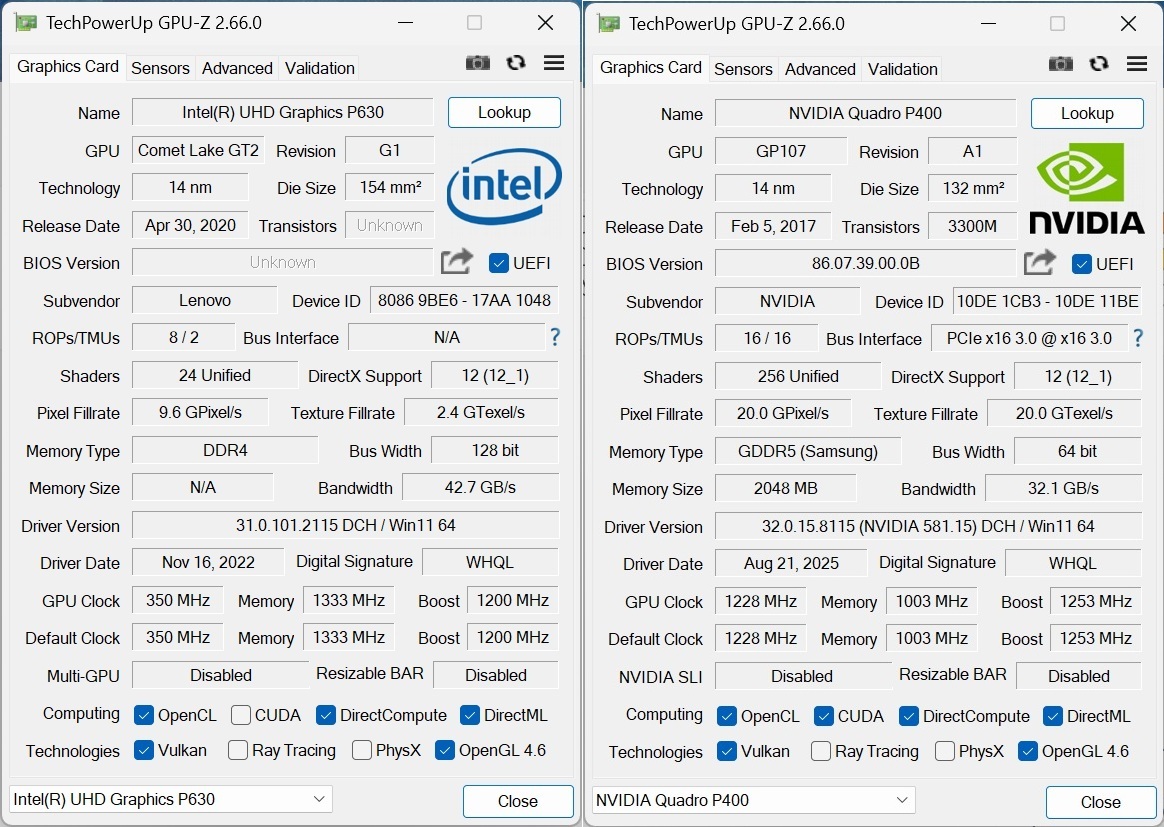Click 154 mm² die size field
The width and height of the screenshot is (1164, 827).
[x=390, y=187]
